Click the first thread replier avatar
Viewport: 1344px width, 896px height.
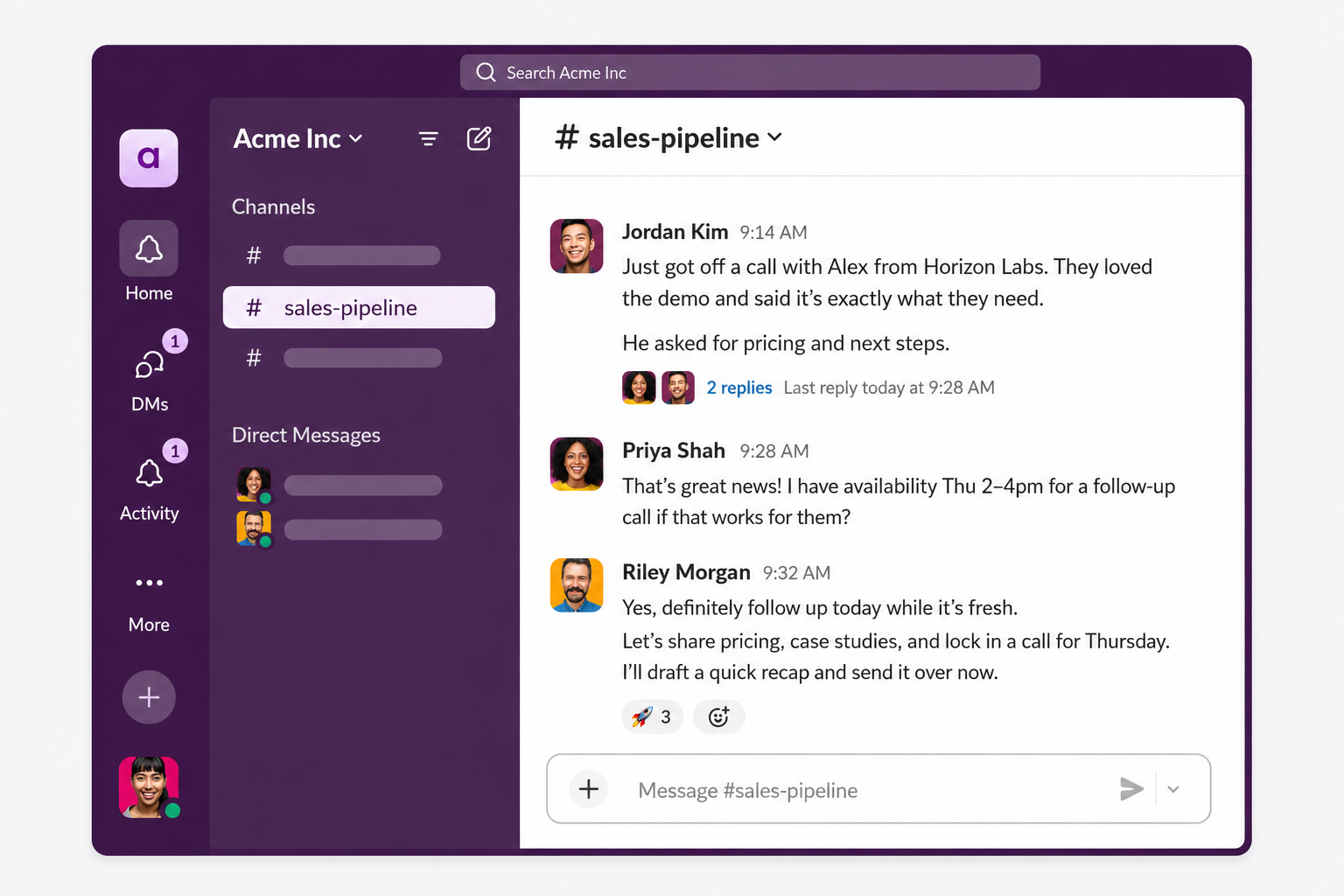click(639, 388)
